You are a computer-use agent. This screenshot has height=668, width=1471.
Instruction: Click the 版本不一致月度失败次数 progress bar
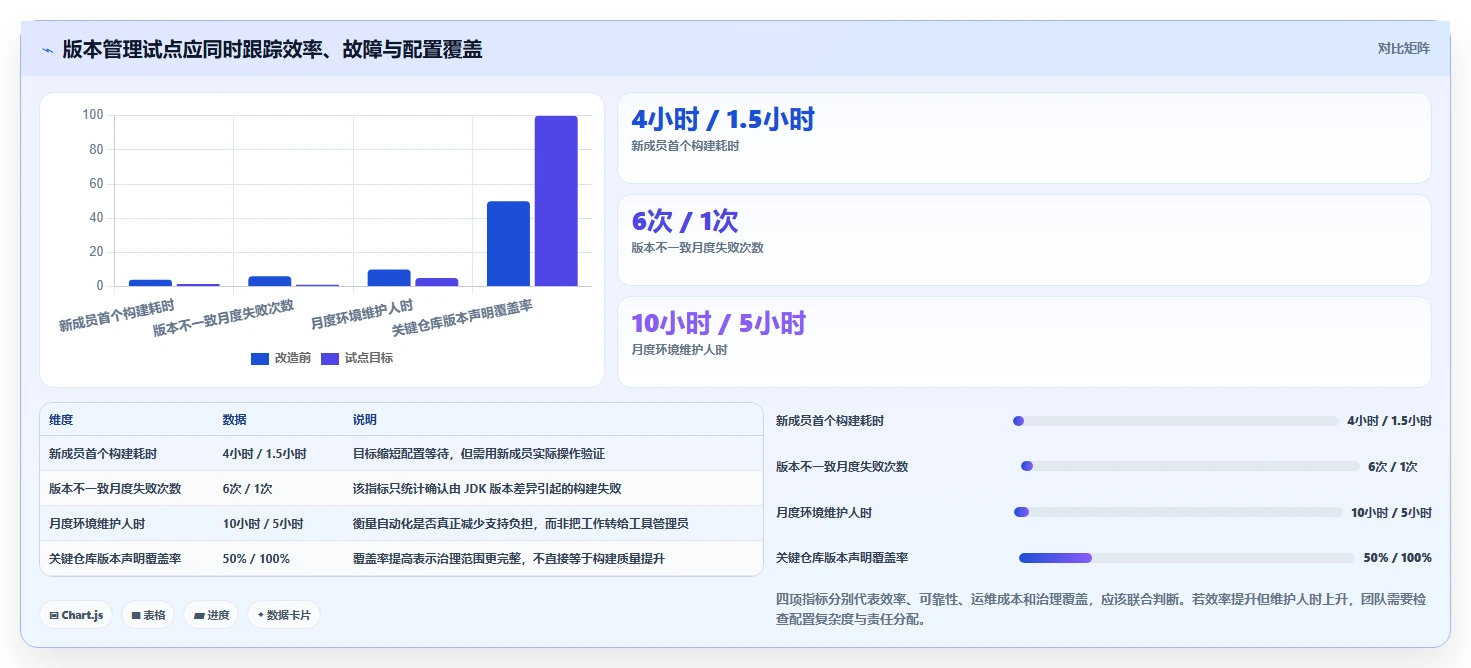point(1190,467)
